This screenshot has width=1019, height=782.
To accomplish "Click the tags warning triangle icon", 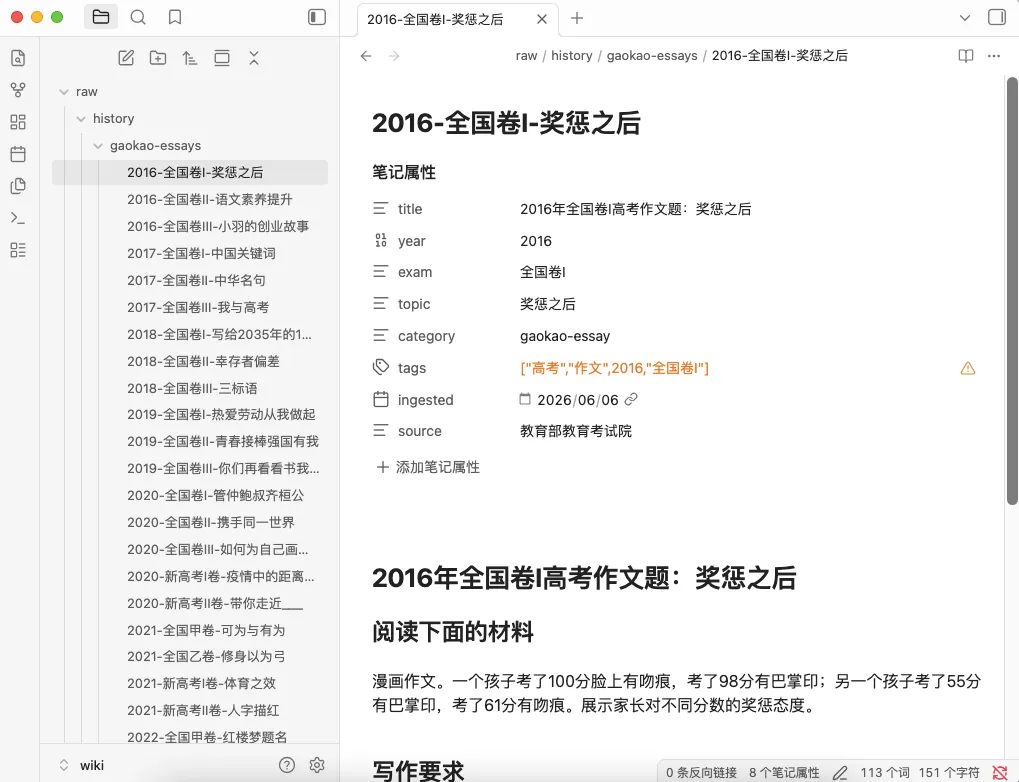I will tap(968, 369).
